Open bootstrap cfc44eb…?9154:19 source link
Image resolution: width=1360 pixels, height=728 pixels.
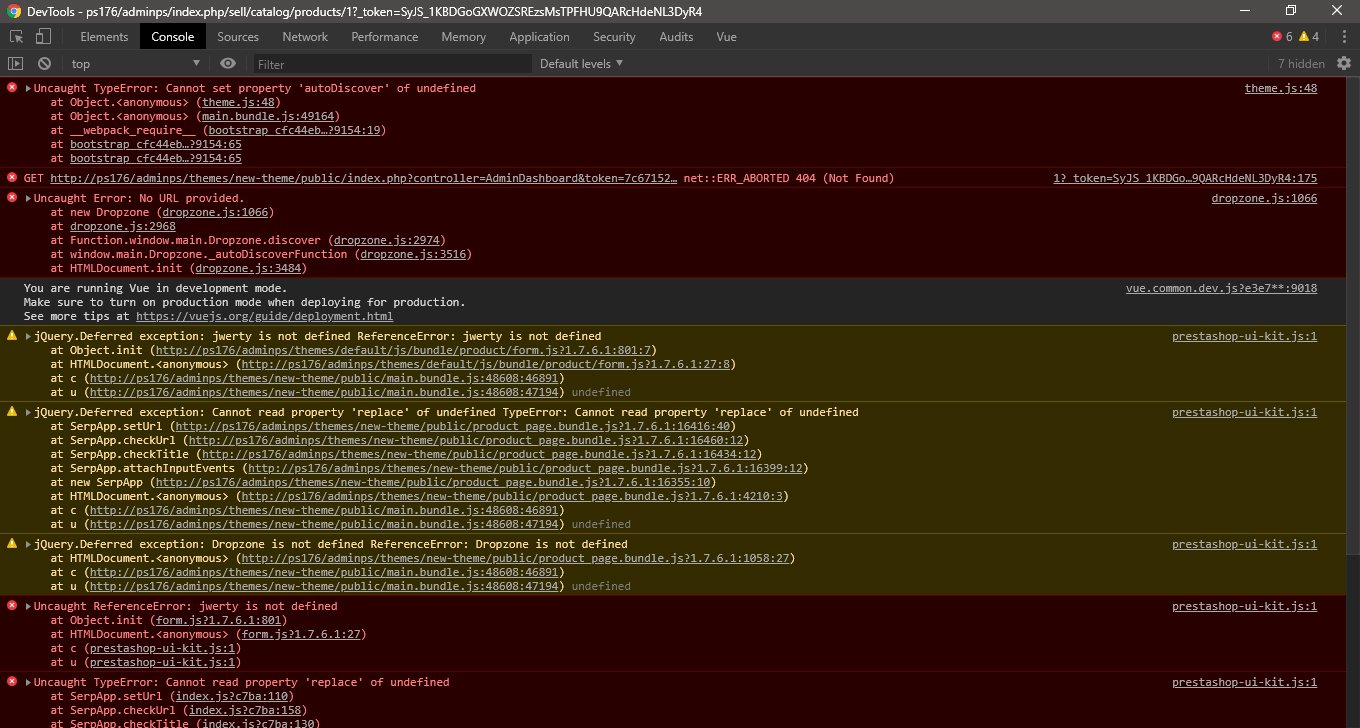pyautogui.click(x=294, y=130)
